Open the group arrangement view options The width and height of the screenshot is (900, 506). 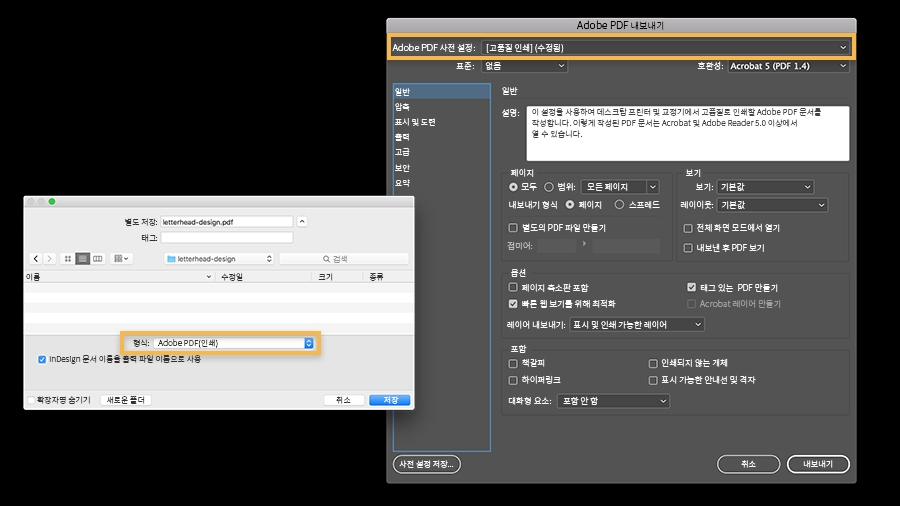pos(121,259)
